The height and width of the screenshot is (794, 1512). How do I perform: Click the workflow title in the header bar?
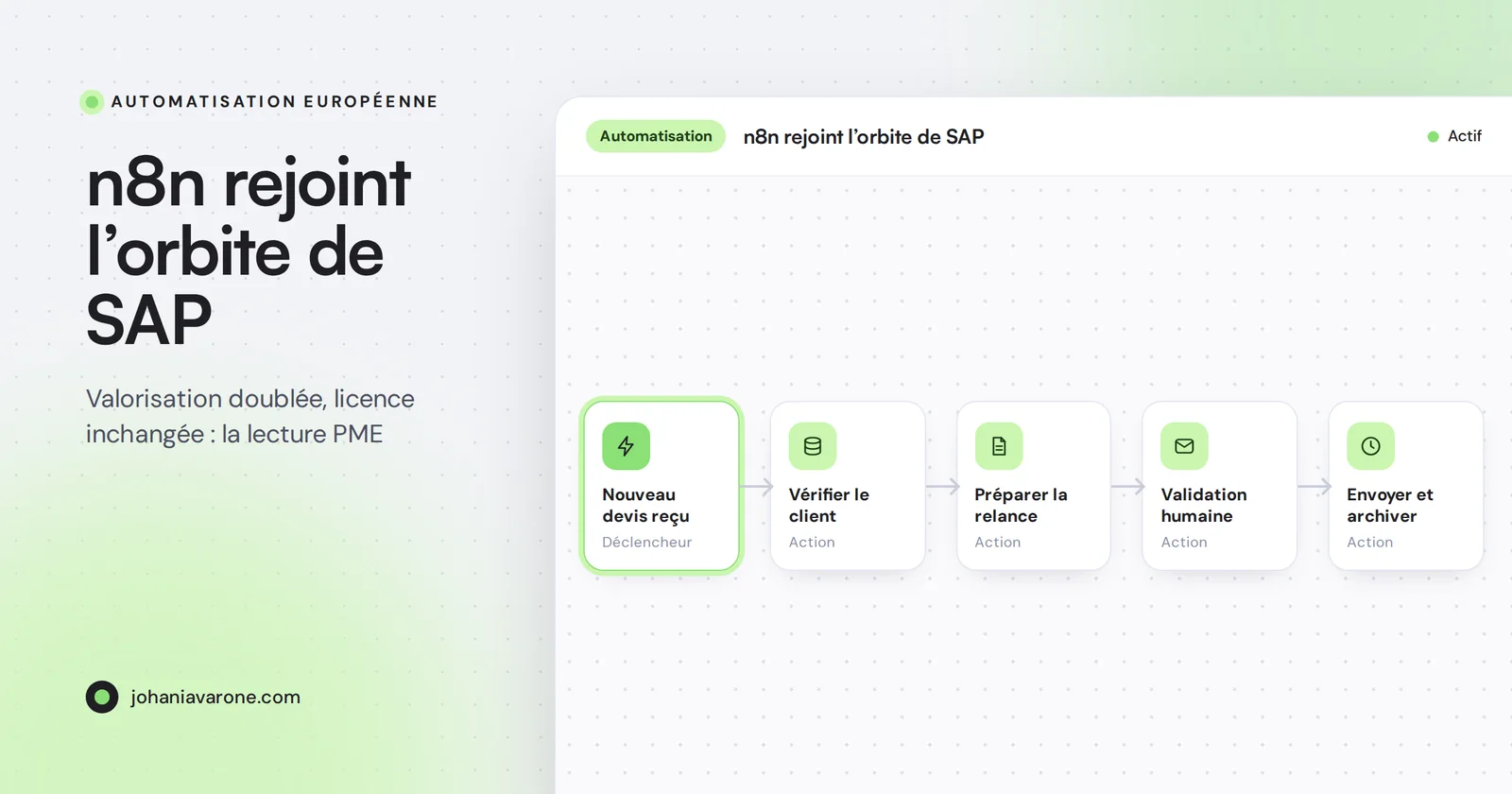pyautogui.click(x=864, y=137)
